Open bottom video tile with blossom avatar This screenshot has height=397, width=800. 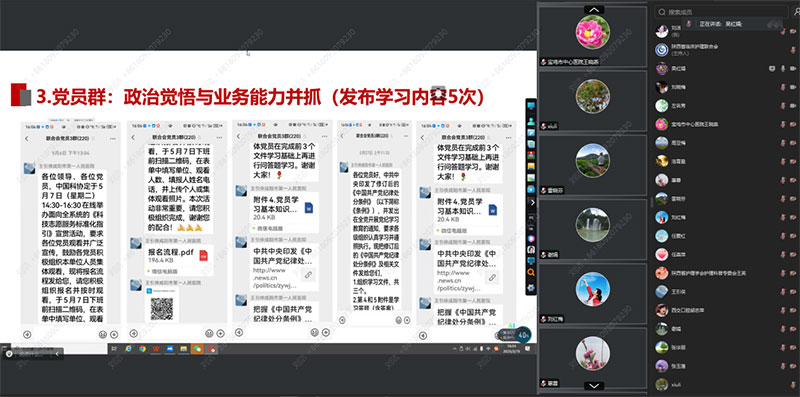coord(593,357)
